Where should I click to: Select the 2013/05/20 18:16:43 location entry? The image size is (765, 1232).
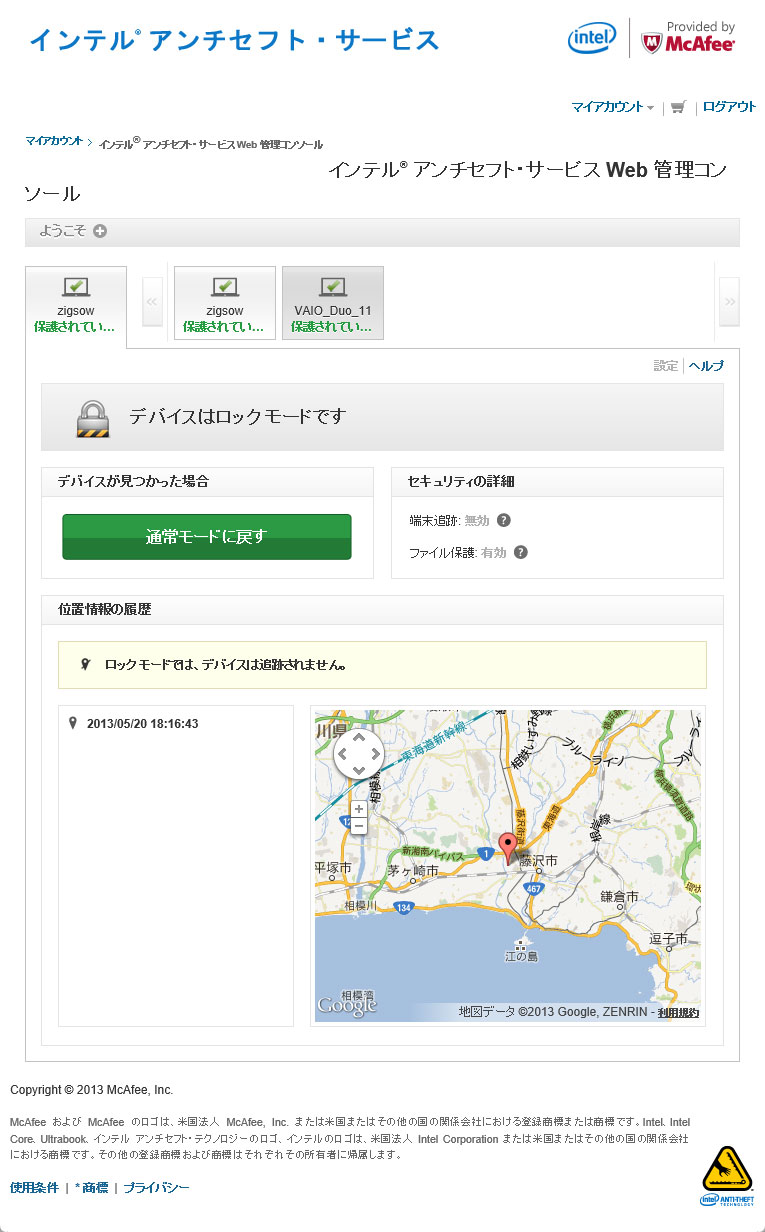pyautogui.click(x=142, y=724)
